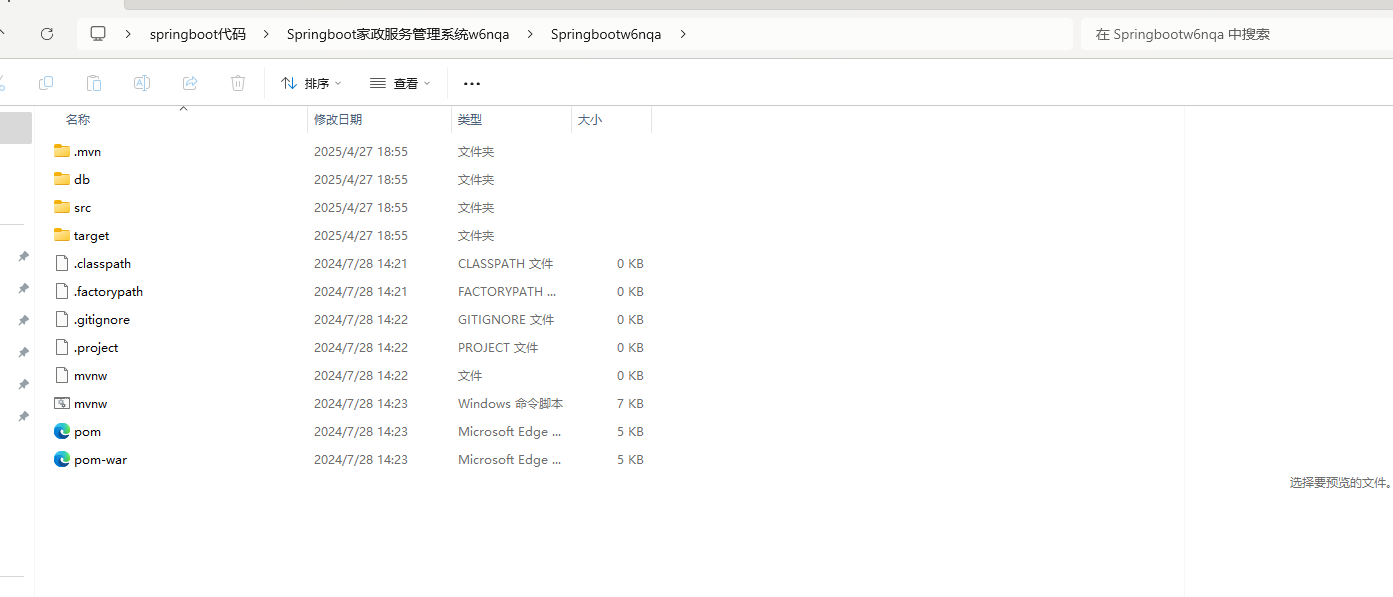Click size 7 KB in mvnw row
This screenshot has height=597, width=1393.
coord(630,404)
